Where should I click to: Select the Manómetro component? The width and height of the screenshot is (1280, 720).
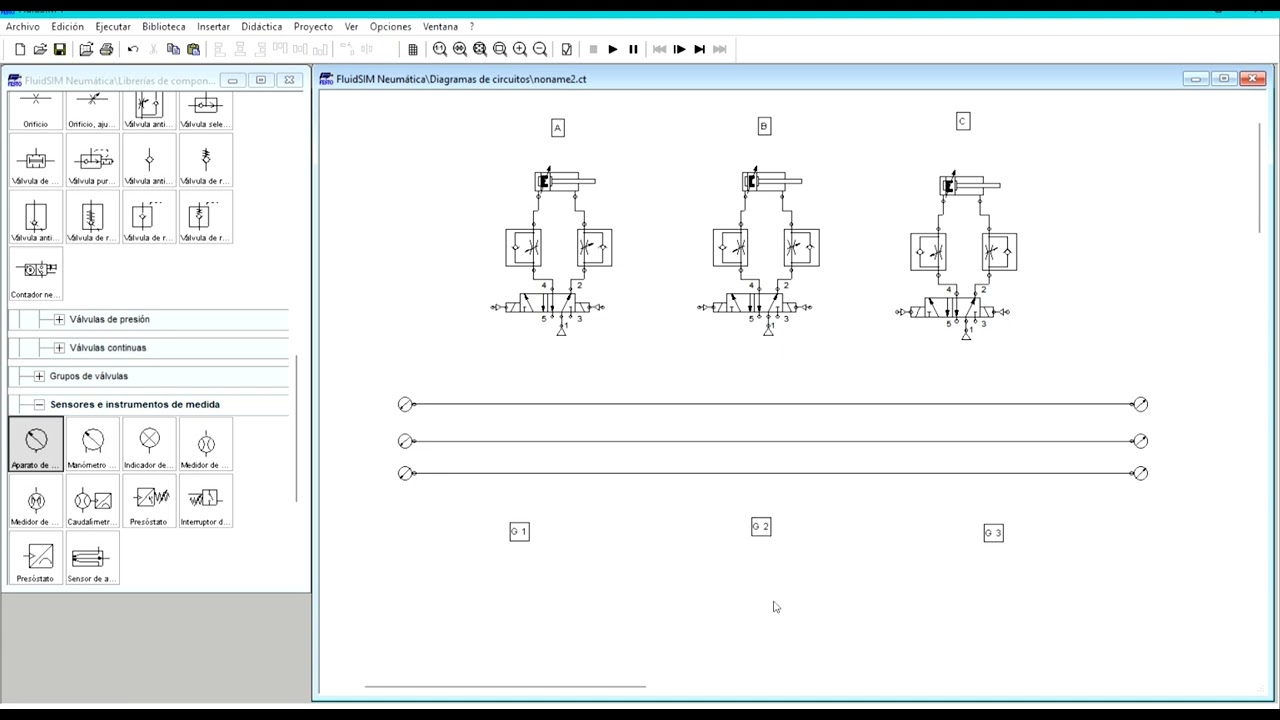point(92,445)
